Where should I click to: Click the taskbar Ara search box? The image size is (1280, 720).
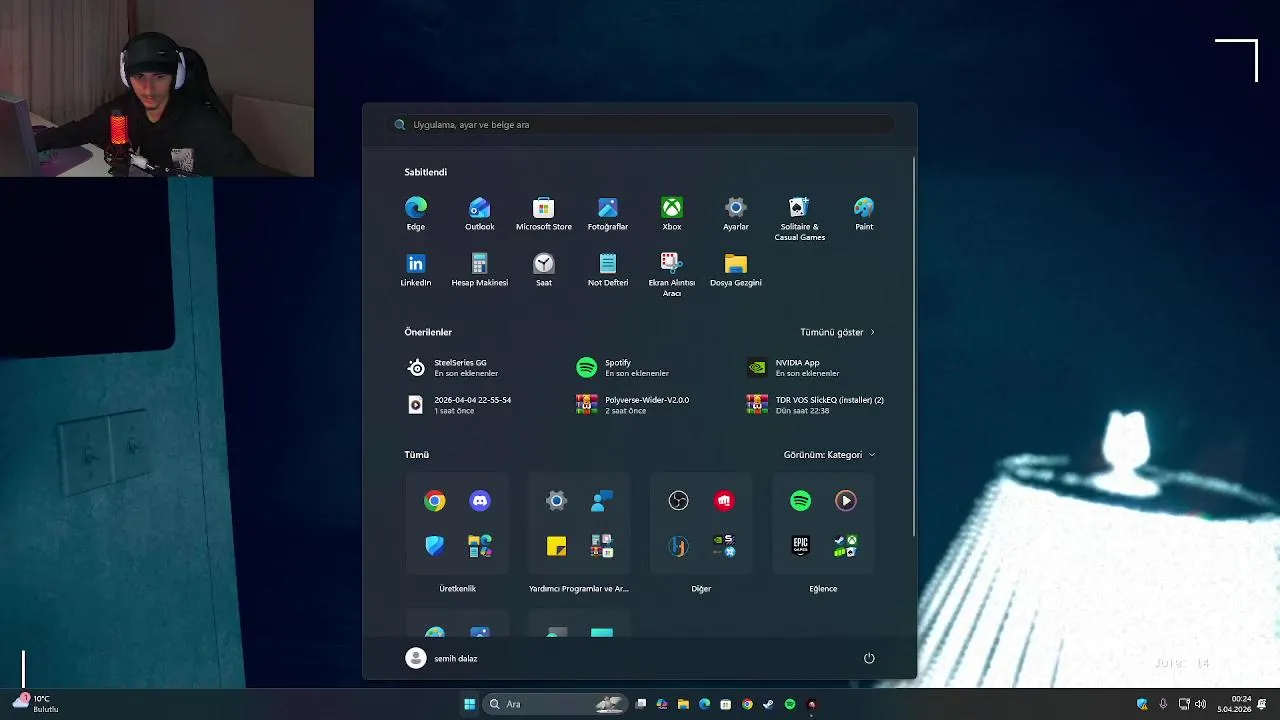(555, 704)
